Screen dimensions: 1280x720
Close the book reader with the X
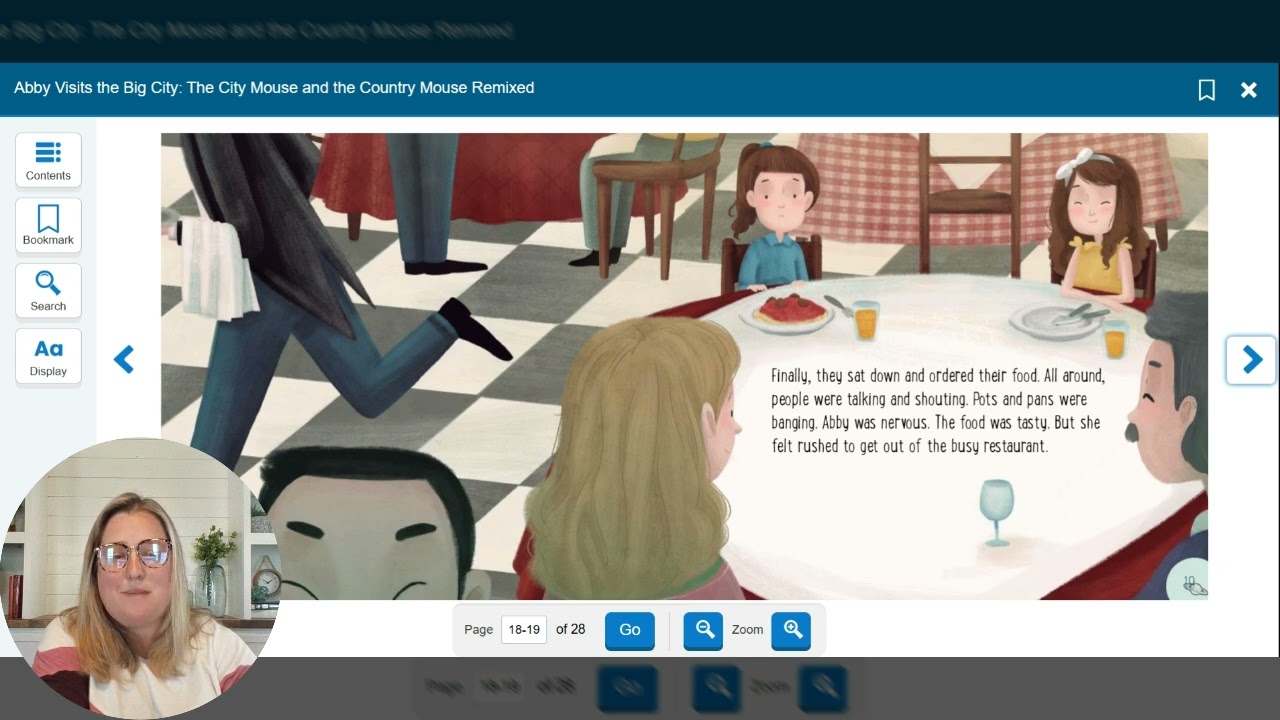click(1249, 90)
